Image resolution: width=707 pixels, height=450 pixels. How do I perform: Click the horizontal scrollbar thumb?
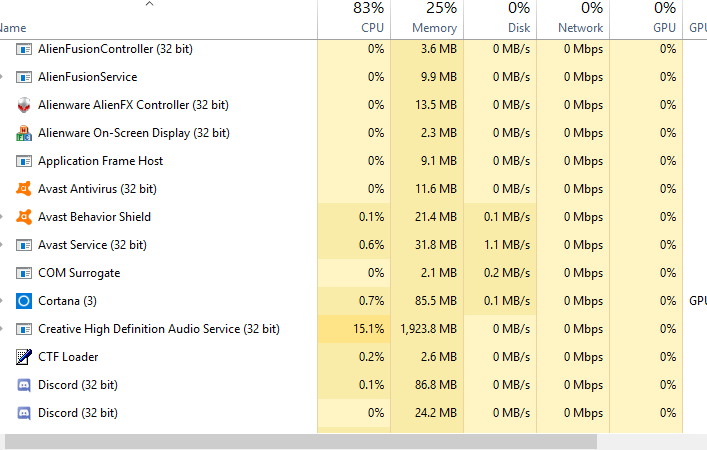click(x=301, y=441)
